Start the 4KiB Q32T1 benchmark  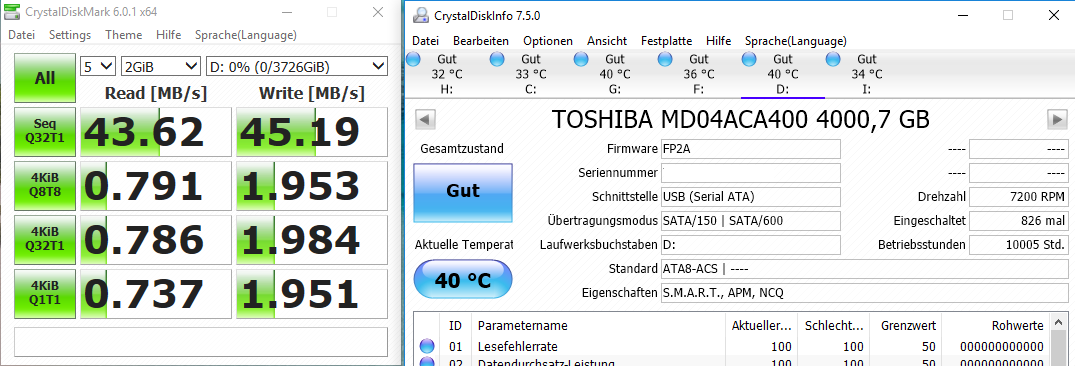point(45,240)
